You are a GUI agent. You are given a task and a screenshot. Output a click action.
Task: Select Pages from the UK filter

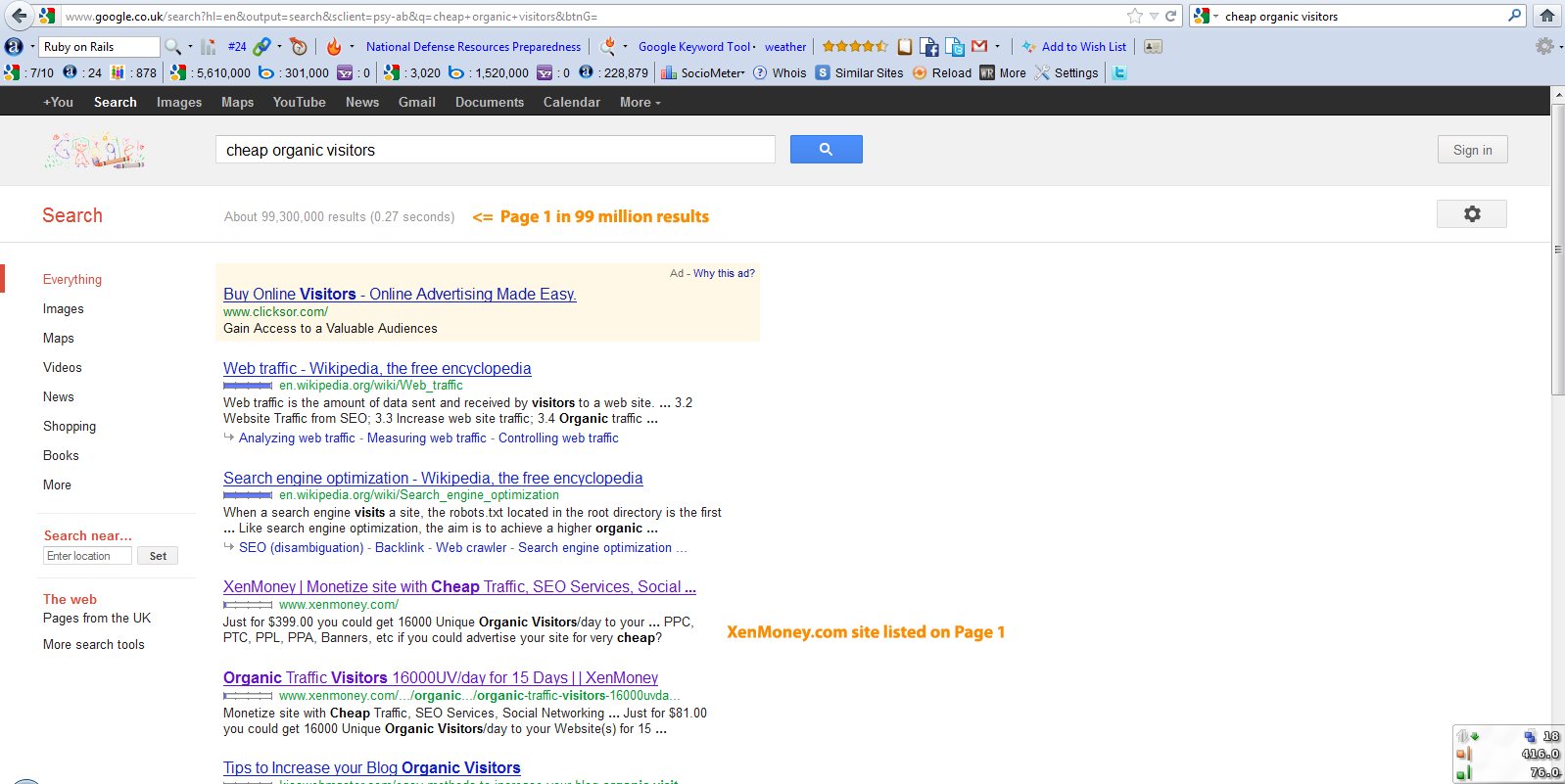[97, 618]
